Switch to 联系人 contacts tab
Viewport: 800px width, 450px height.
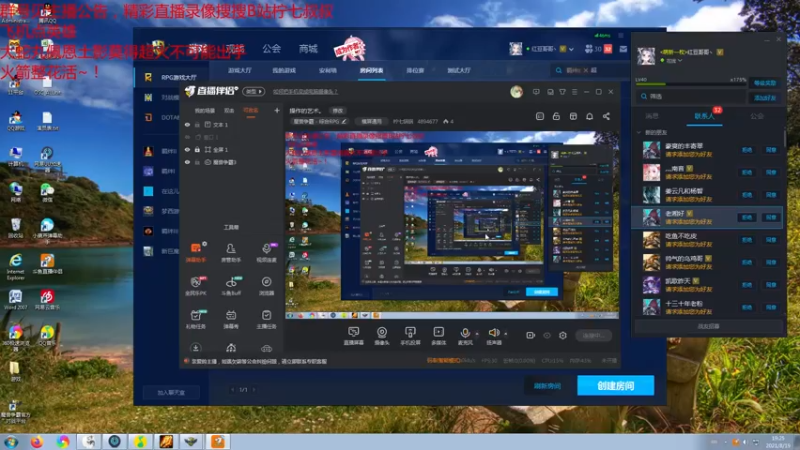pos(704,116)
